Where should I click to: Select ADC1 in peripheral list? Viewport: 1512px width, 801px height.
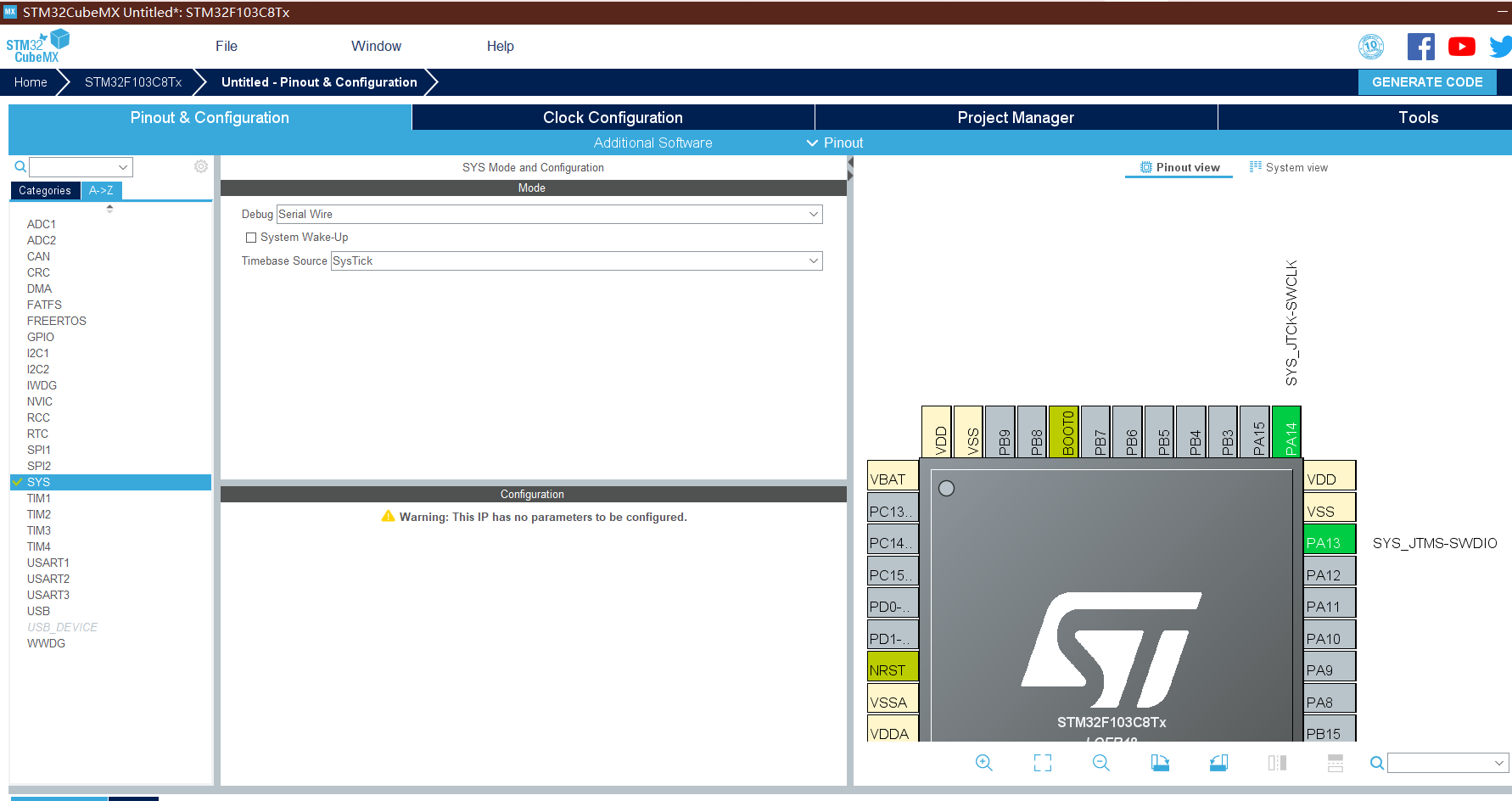tap(42, 224)
